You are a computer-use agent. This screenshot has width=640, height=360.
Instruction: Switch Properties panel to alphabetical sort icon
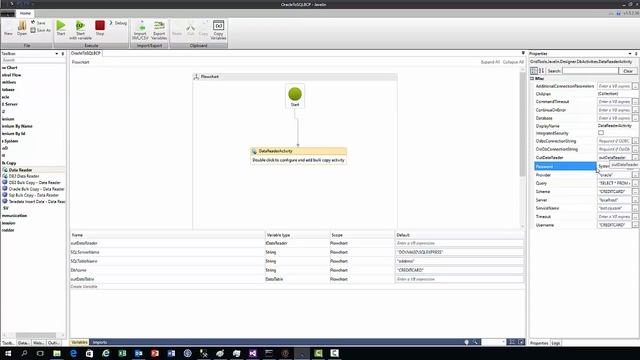(x=542, y=71)
